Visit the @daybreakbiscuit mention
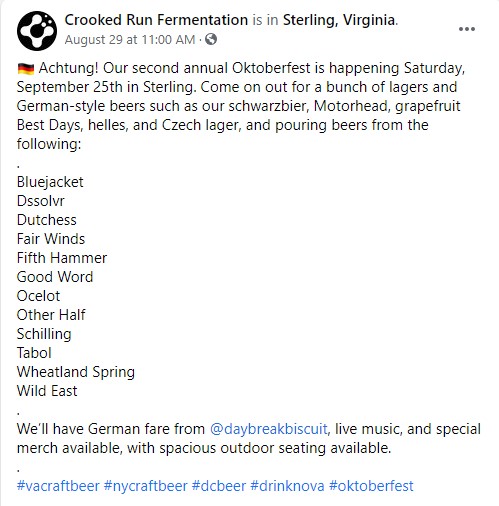This screenshot has height=506, width=499. pos(269,429)
